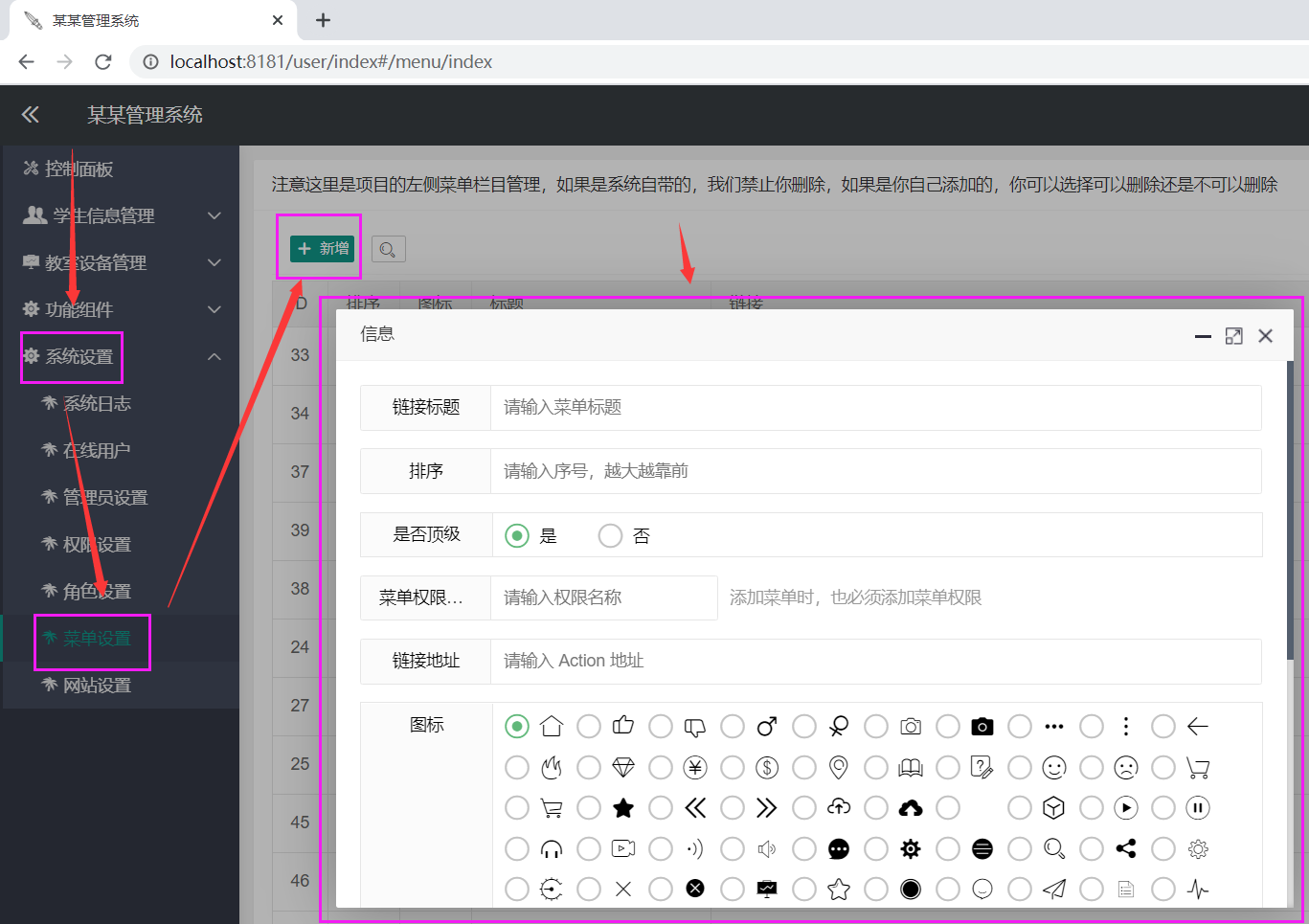Open the 网站设置 menu item
Image resolution: width=1309 pixels, height=924 pixels.
pyautogui.click(x=97, y=685)
